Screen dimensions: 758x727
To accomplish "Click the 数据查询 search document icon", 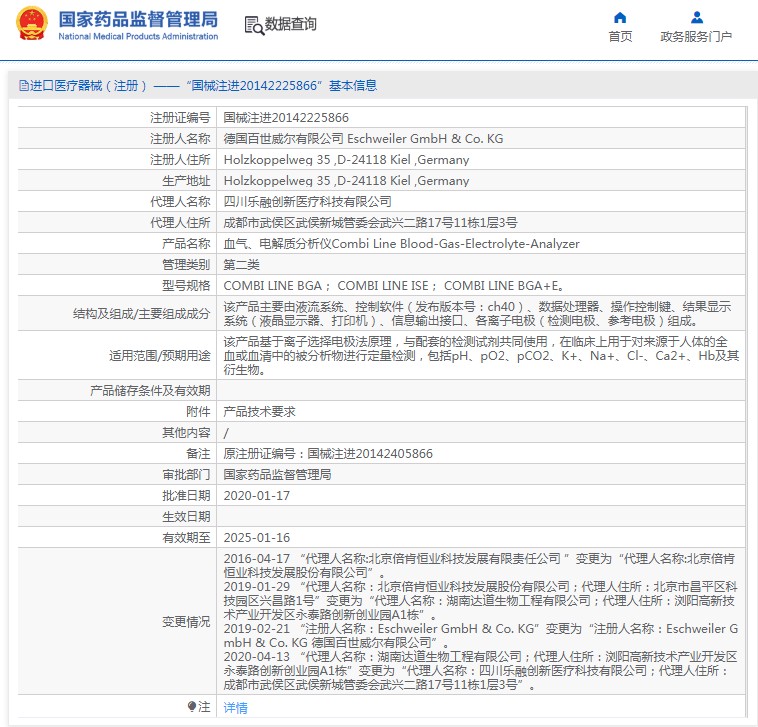I will pos(254,25).
